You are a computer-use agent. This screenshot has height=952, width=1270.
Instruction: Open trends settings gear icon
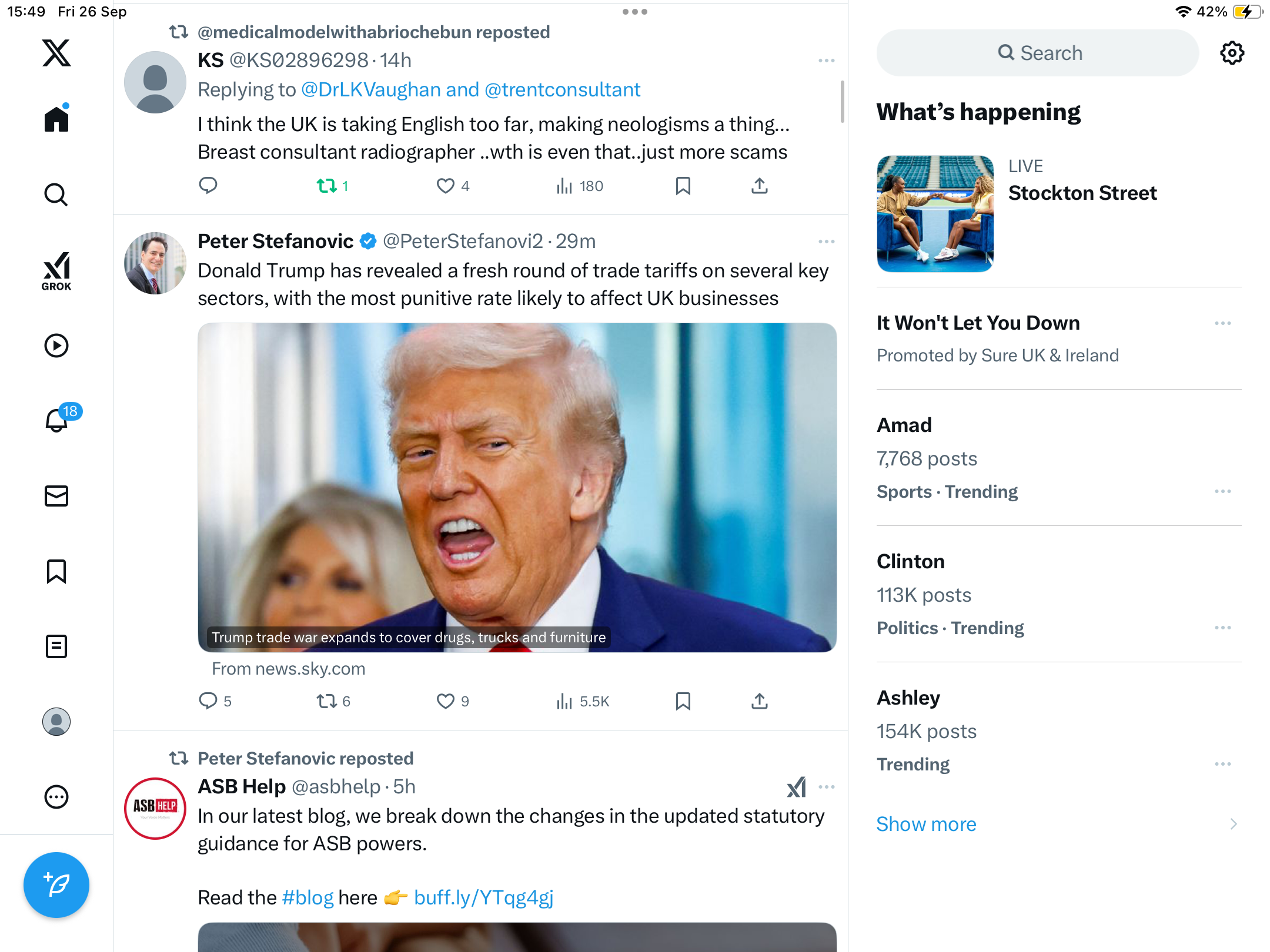pos(1232,53)
